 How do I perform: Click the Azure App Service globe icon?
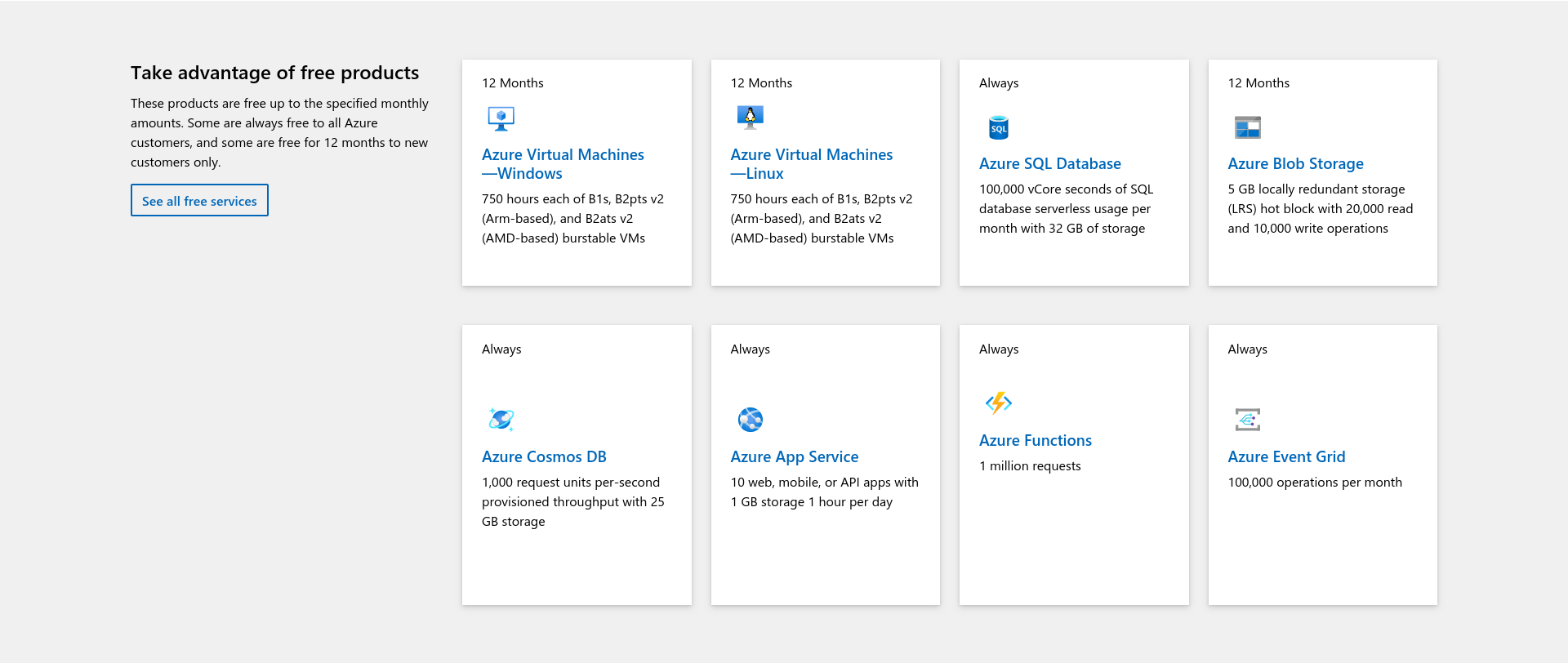[x=750, y=420]
